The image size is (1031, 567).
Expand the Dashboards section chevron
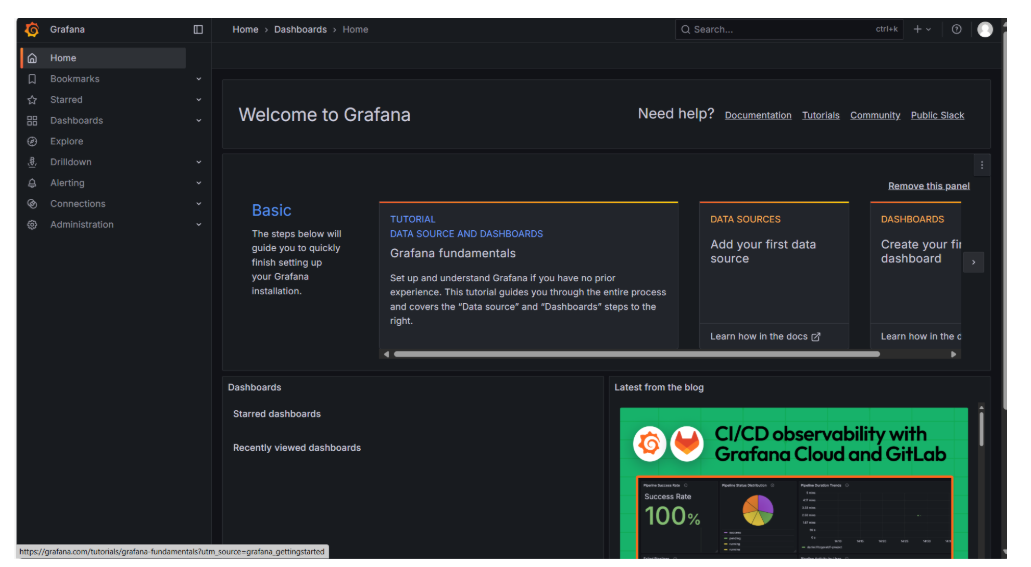point(199,121)
